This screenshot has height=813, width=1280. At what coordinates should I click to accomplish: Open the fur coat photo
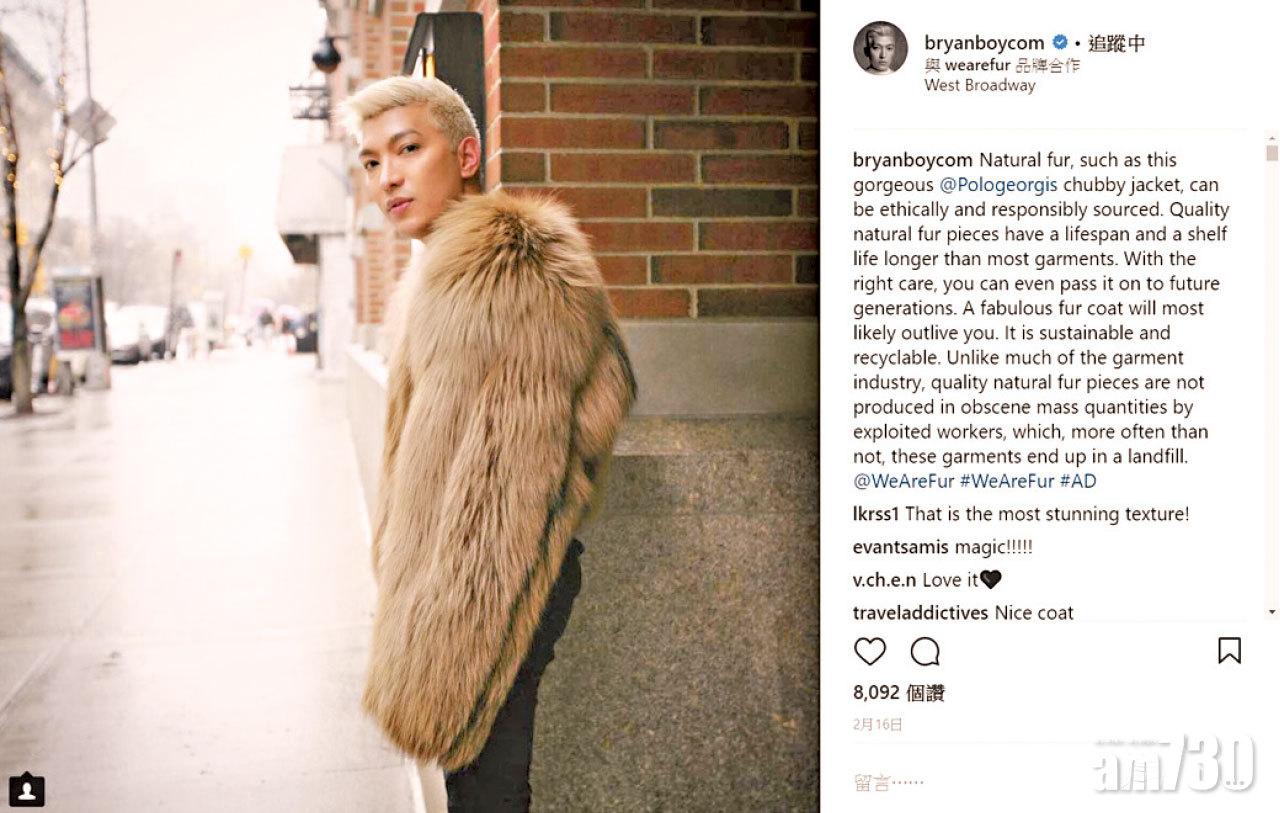point(410,406)
